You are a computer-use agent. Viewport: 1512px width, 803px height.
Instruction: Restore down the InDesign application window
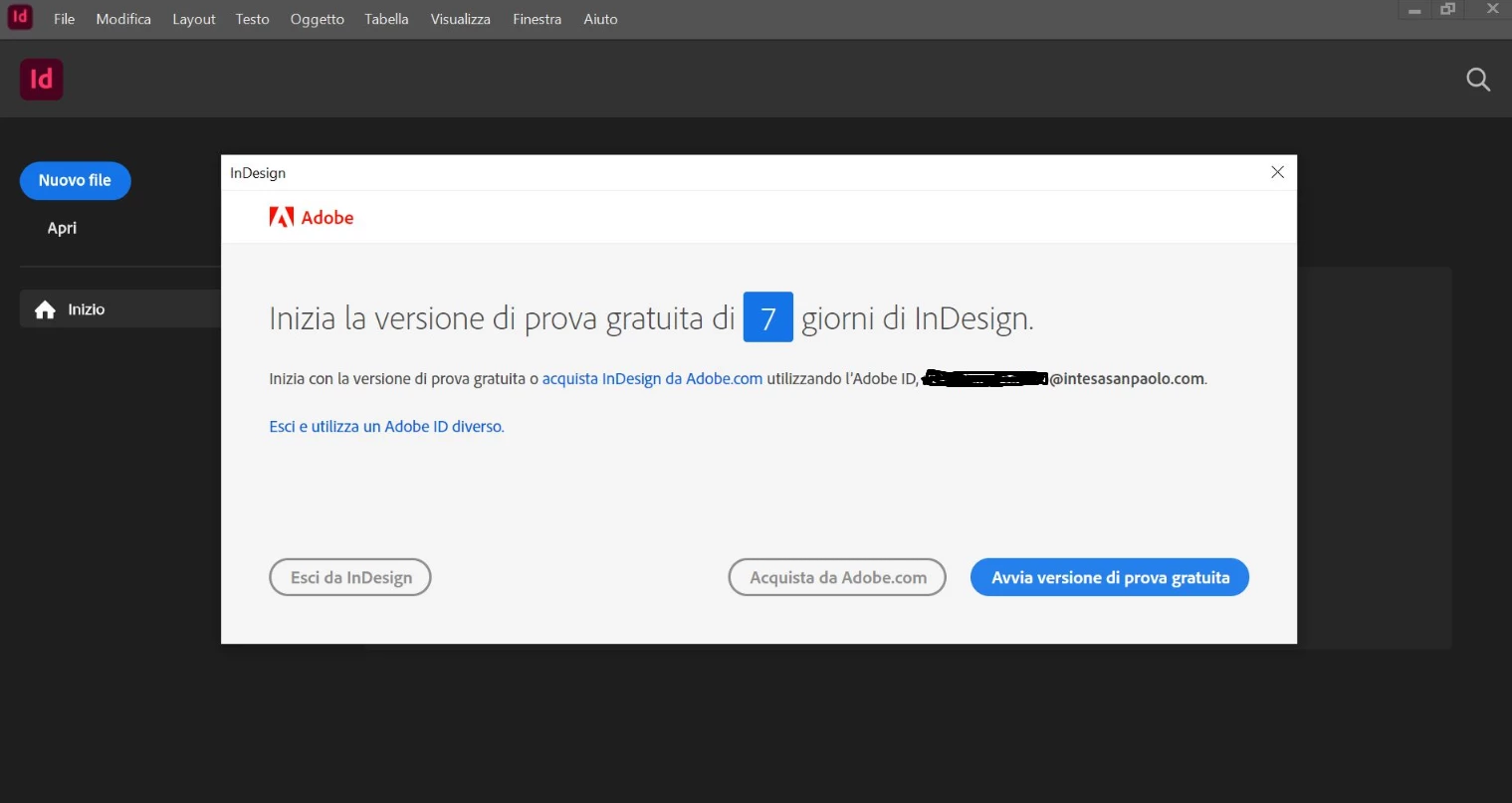pyautogui.click(x=1447, y=10)
